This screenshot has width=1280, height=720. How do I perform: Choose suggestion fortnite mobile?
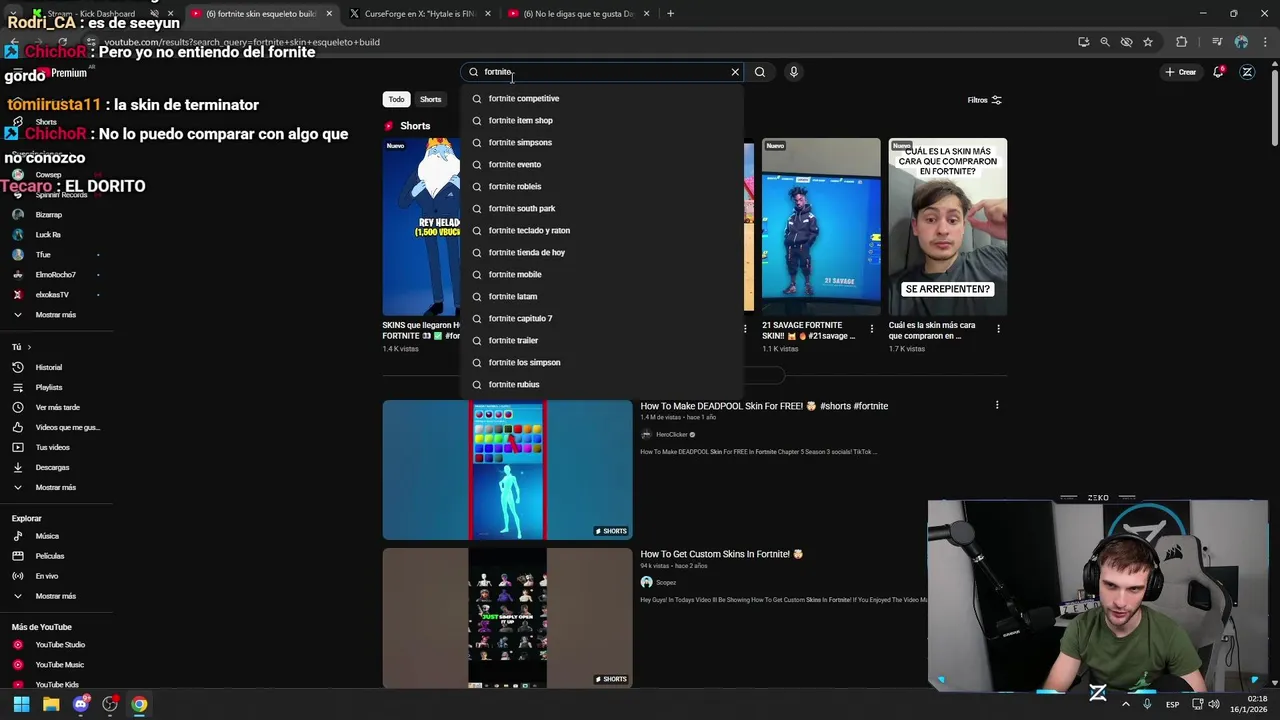(x=602, y=274)
